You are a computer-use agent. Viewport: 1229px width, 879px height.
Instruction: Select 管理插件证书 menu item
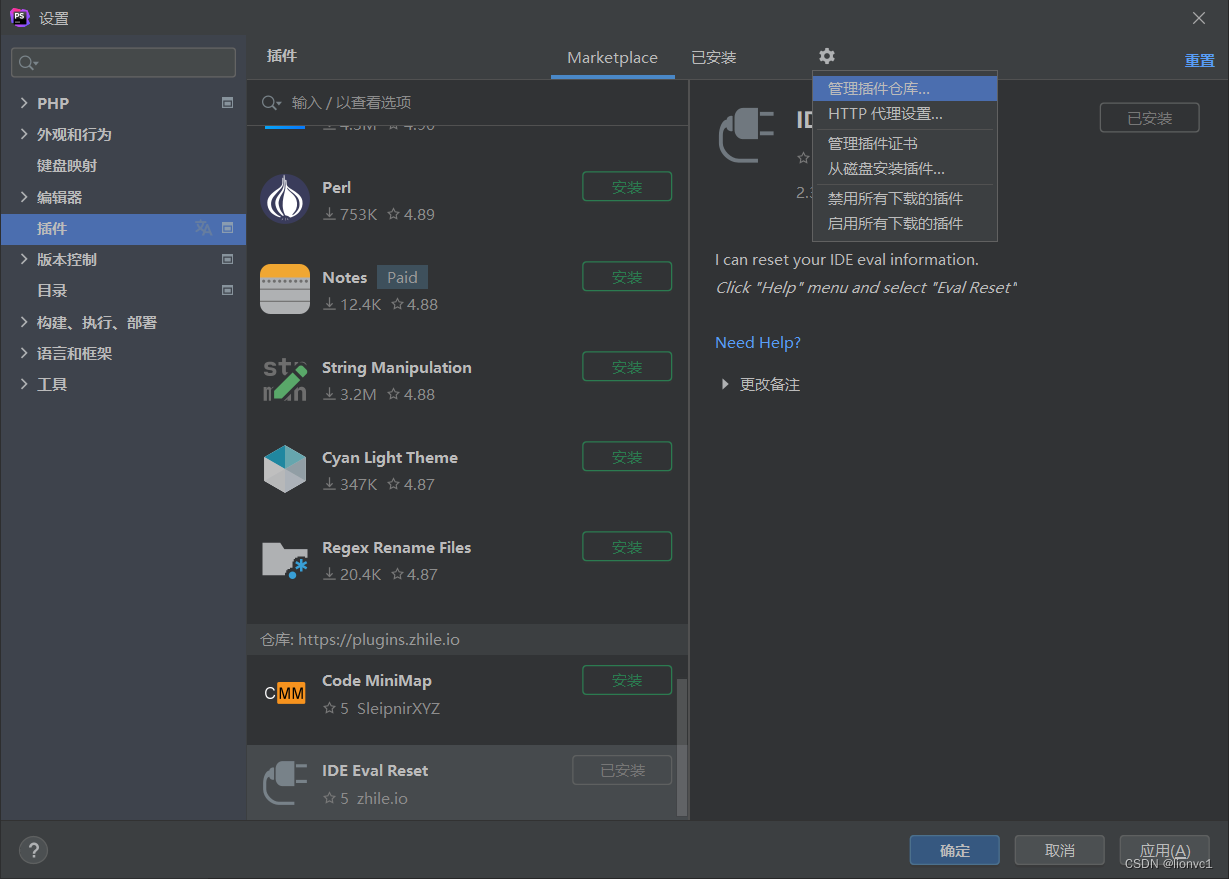[x=905, y=144]
